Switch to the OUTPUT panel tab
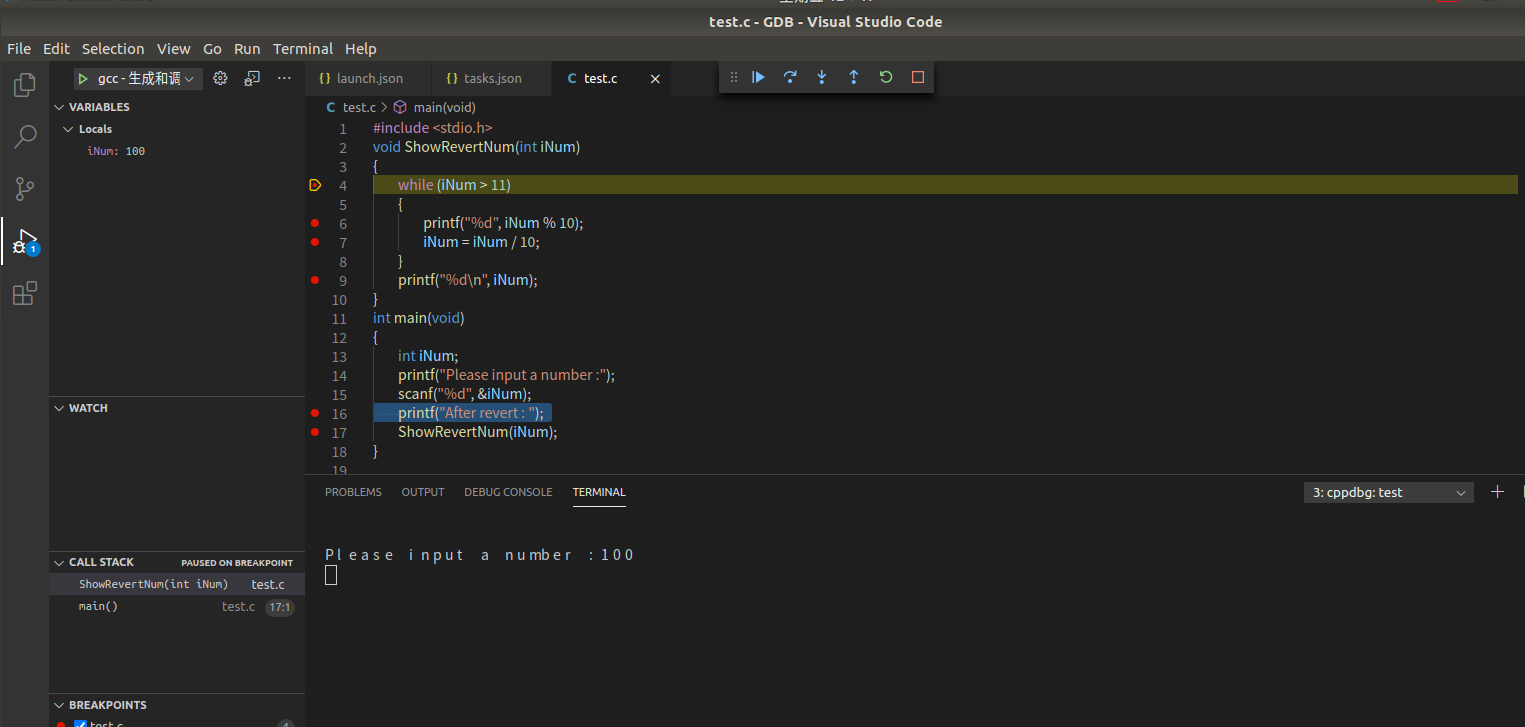Image resolution: width=1525 pixels, height=727 pixels. [x=423, y=492]
